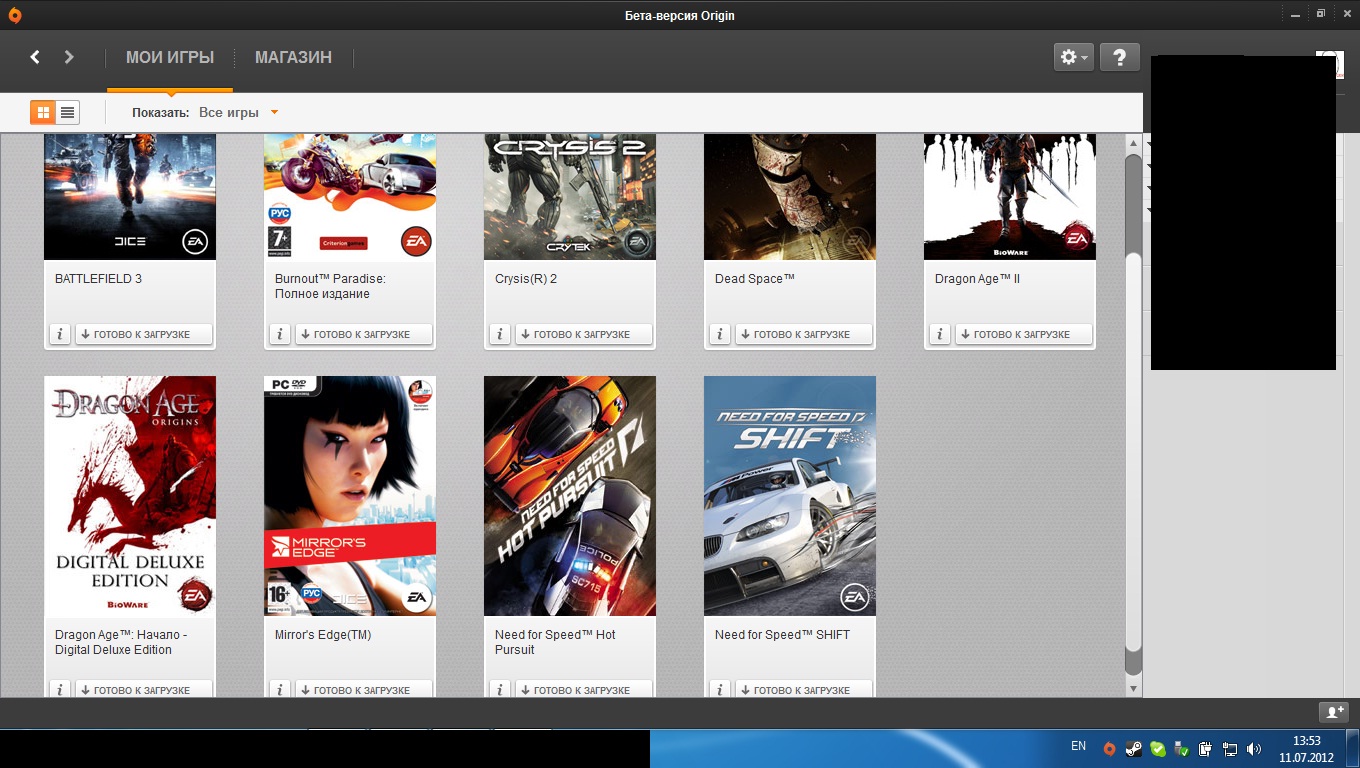
Task: Click the EN language indicator
Action: [1078, 746]
